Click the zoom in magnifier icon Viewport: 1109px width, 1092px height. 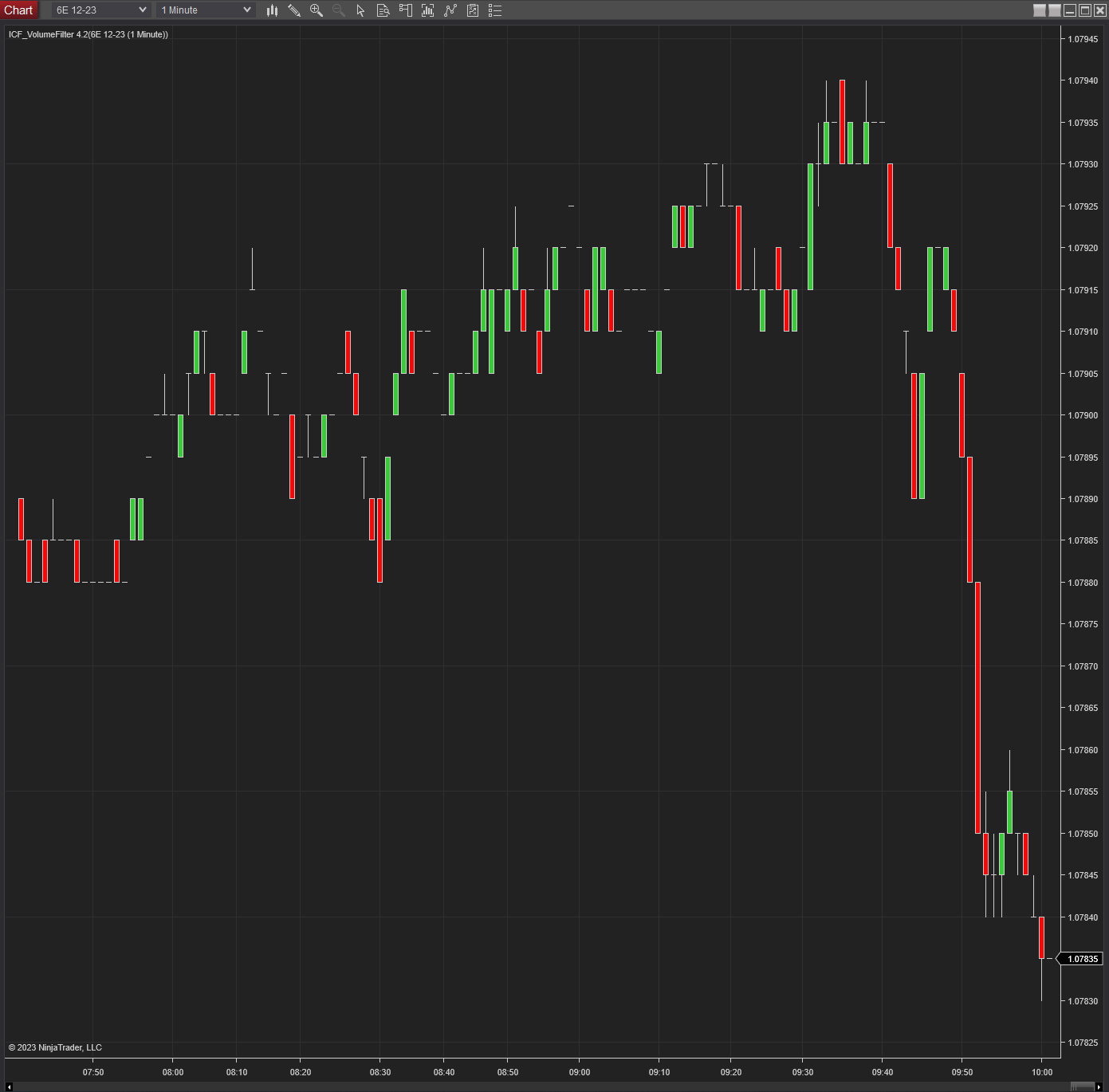tap(317, 10)
